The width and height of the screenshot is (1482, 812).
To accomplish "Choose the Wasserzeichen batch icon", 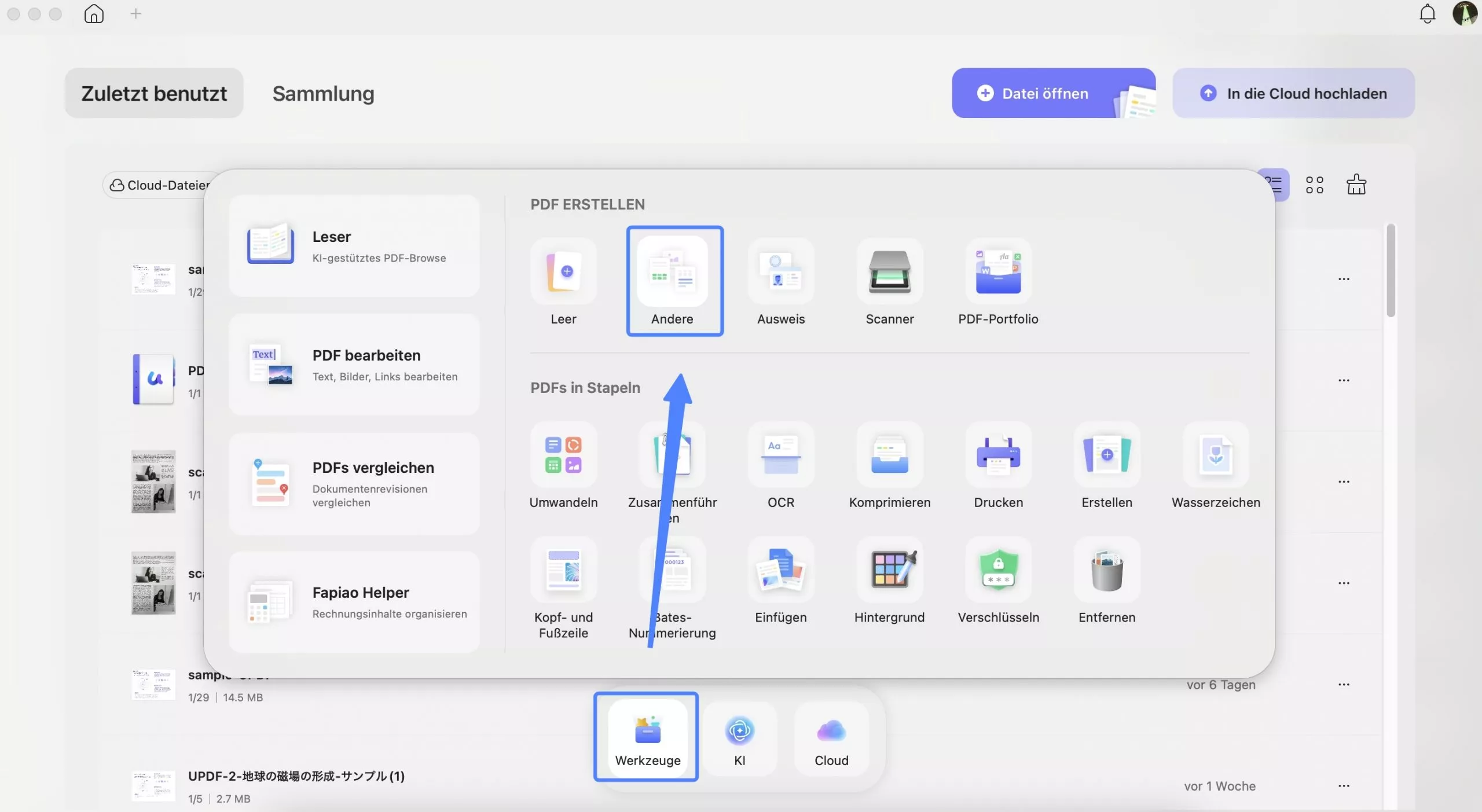I will point(1215,455).
